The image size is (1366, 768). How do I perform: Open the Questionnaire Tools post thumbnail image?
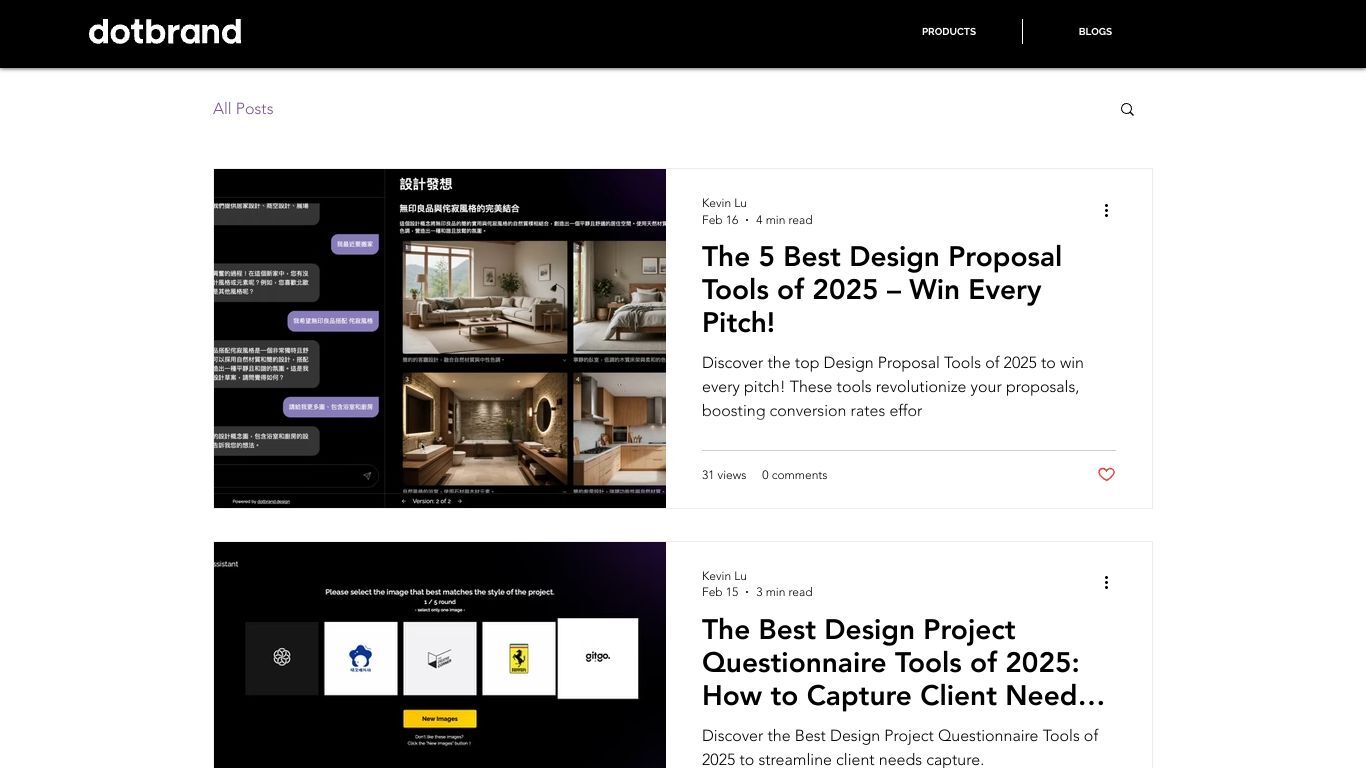(440, 655)
